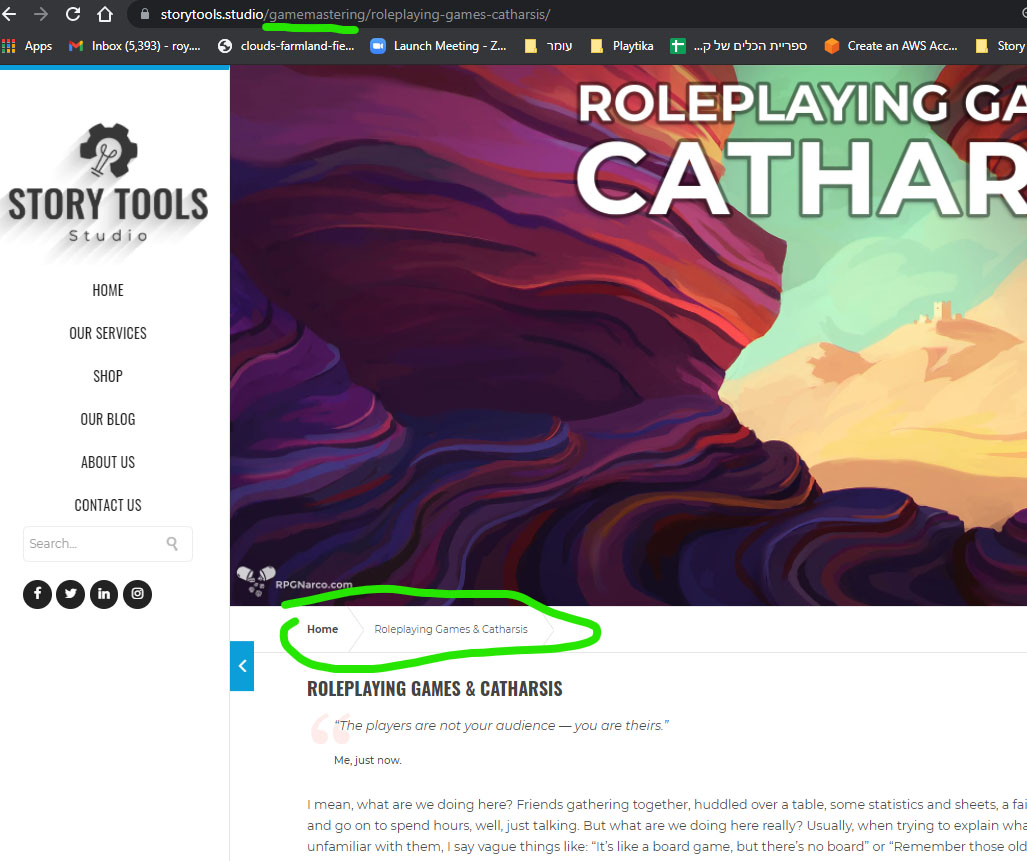
Task: Click the browser forward arrow
Action: pos(41,14)
